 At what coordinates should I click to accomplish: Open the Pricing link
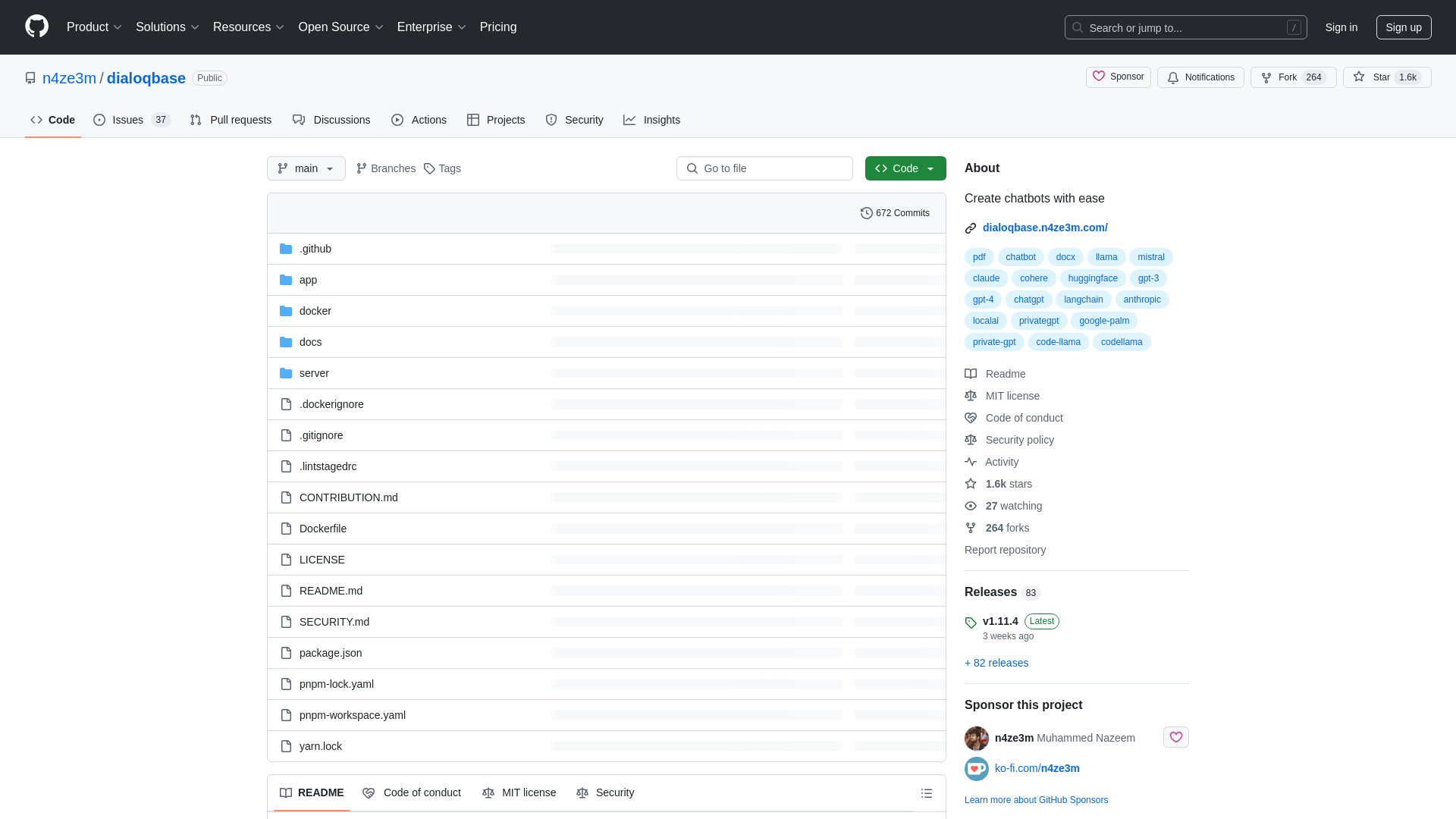click(498, 27)
